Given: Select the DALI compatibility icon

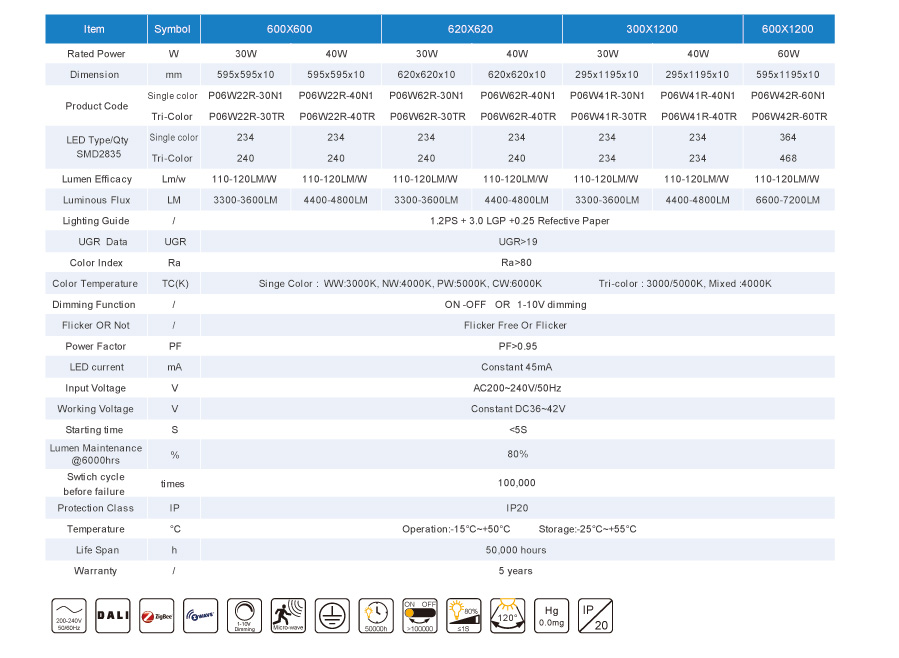Looking at the screenshot, I should [112, 615].
